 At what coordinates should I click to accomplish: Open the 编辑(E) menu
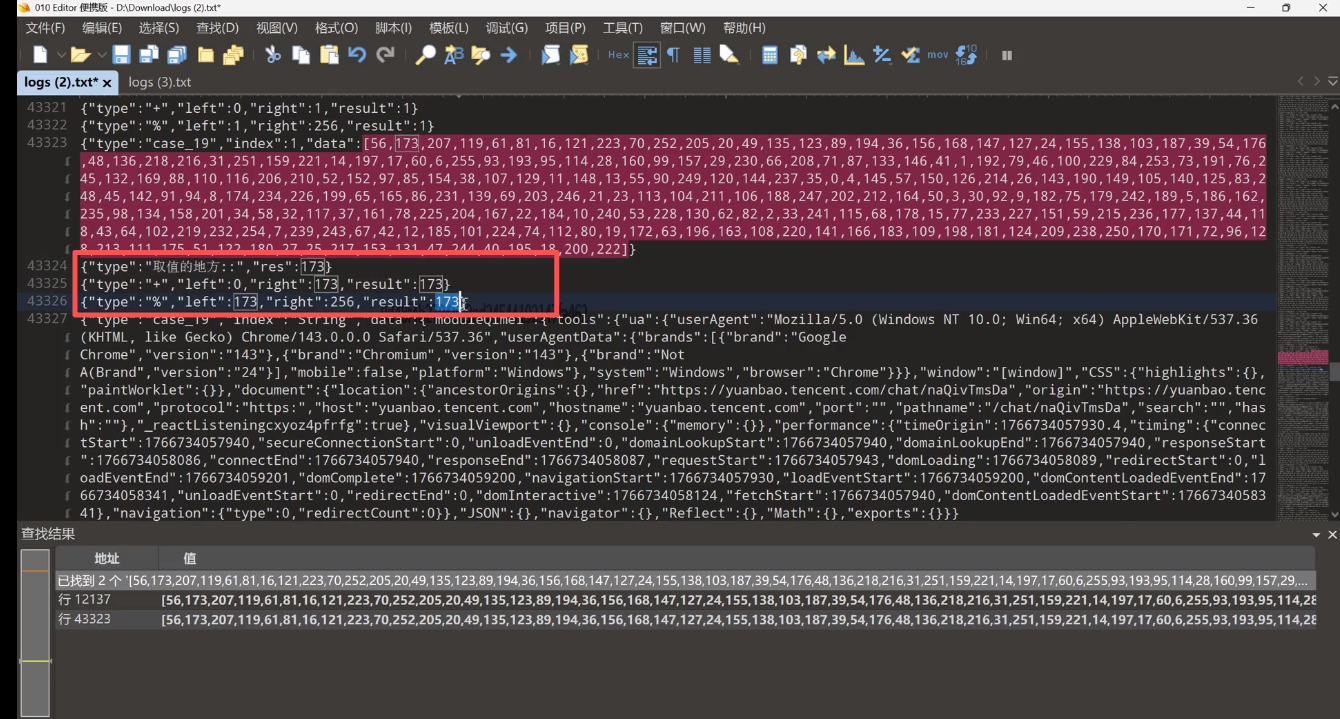(102, 27)
